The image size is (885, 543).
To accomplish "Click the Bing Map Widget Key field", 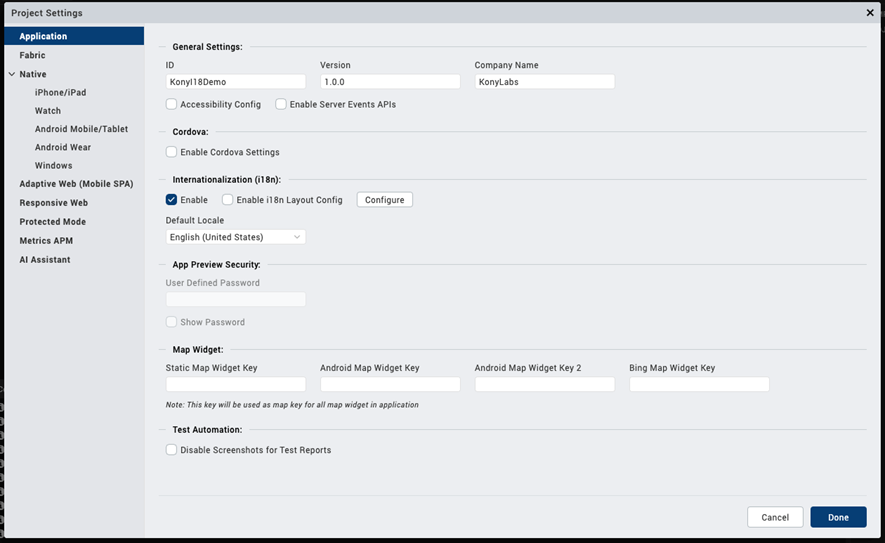I will pos(699,384).
